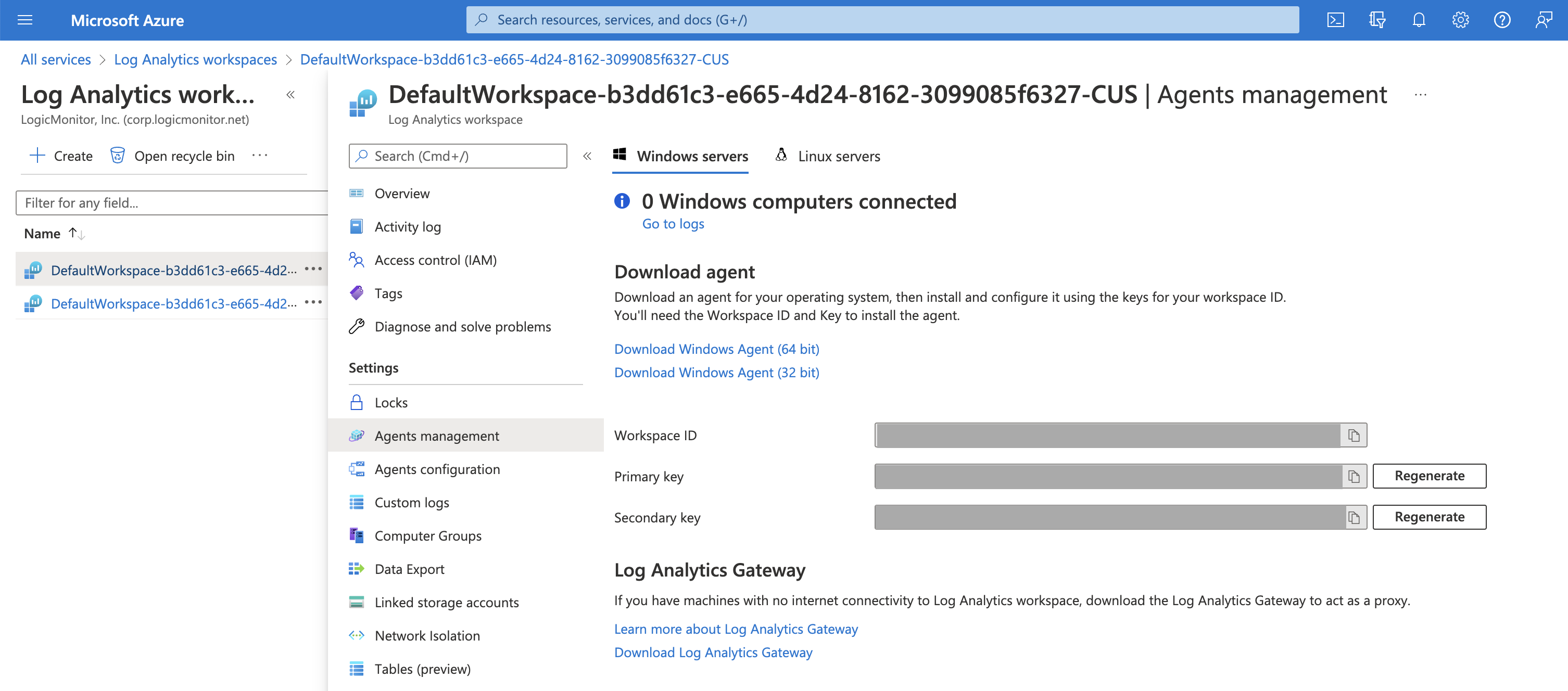Open Cloud Shell from the top bar
This screenshot has width=1568, height=691.
point(1335,20)
